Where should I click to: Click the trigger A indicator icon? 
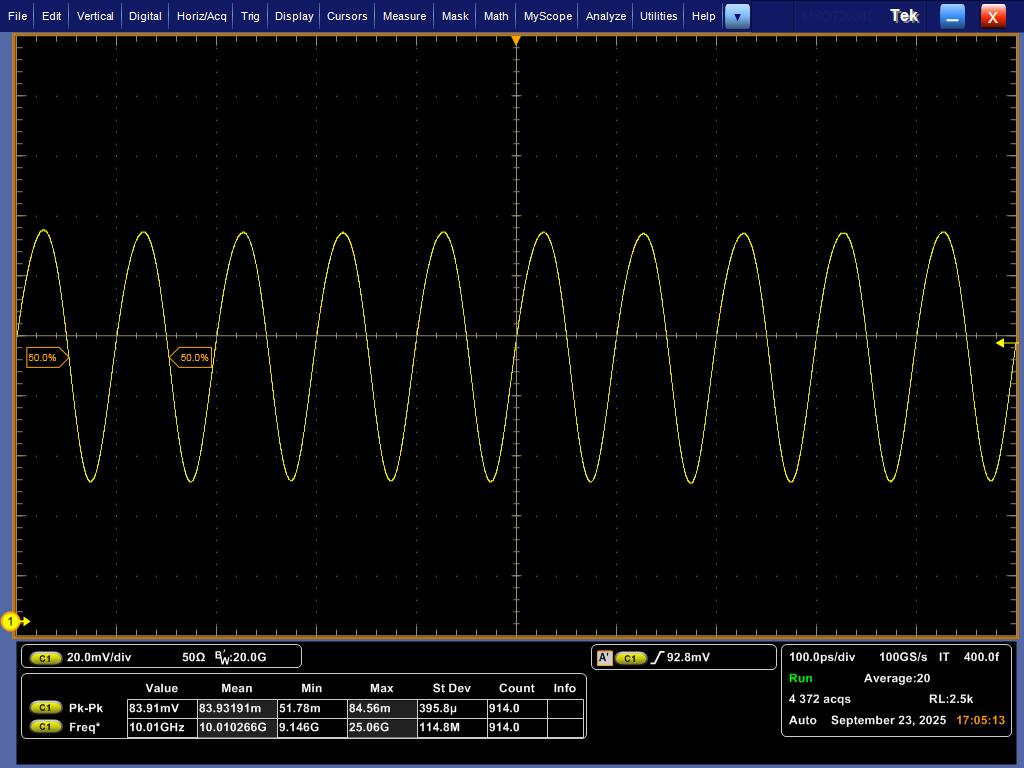pos(604,658)
